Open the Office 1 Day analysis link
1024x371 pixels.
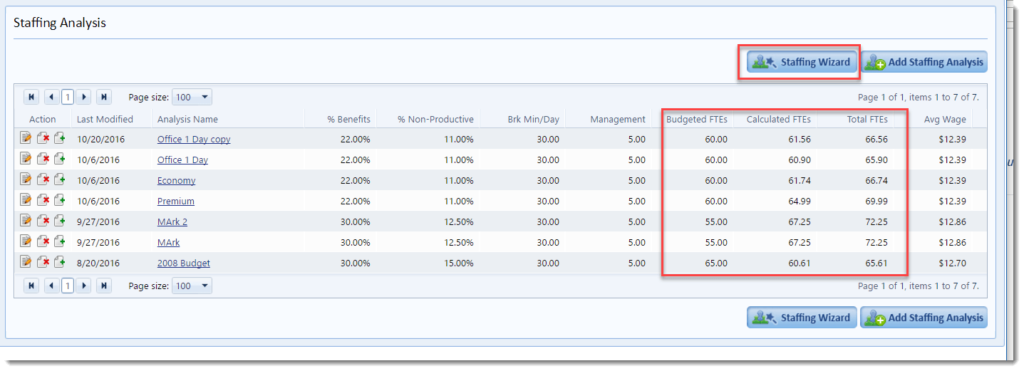point(182,160)
